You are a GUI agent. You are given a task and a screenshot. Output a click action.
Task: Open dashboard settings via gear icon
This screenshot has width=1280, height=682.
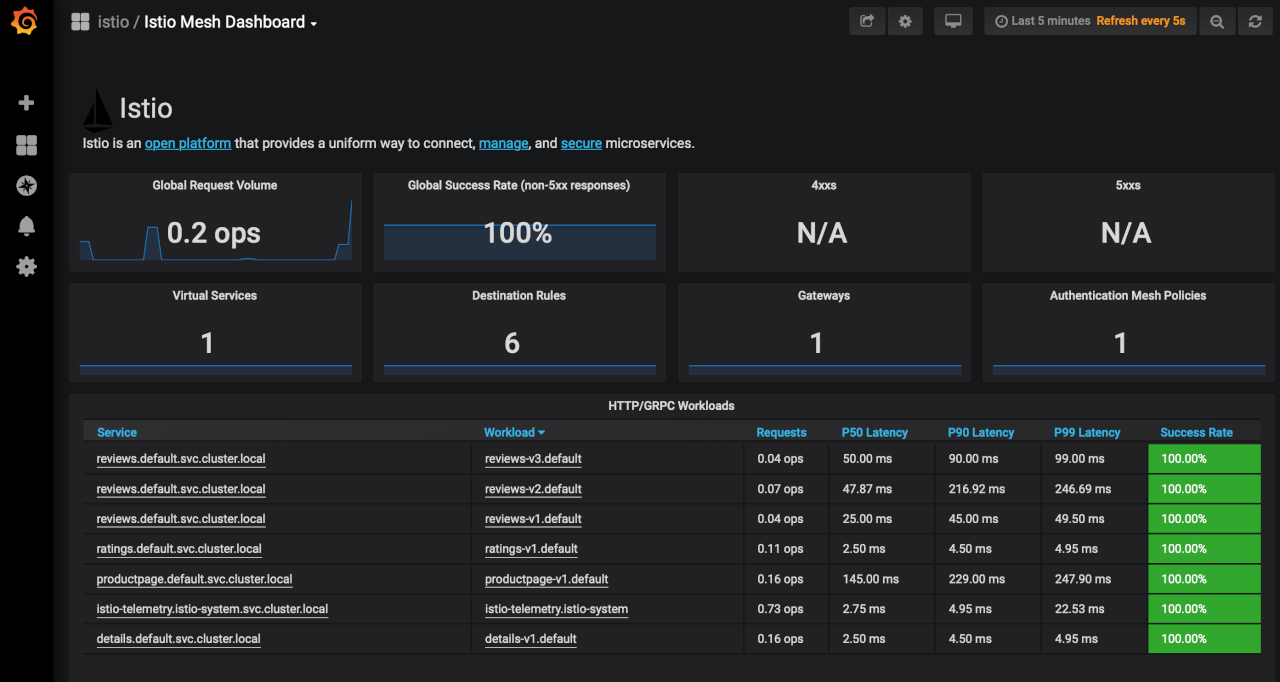(905, 20)
